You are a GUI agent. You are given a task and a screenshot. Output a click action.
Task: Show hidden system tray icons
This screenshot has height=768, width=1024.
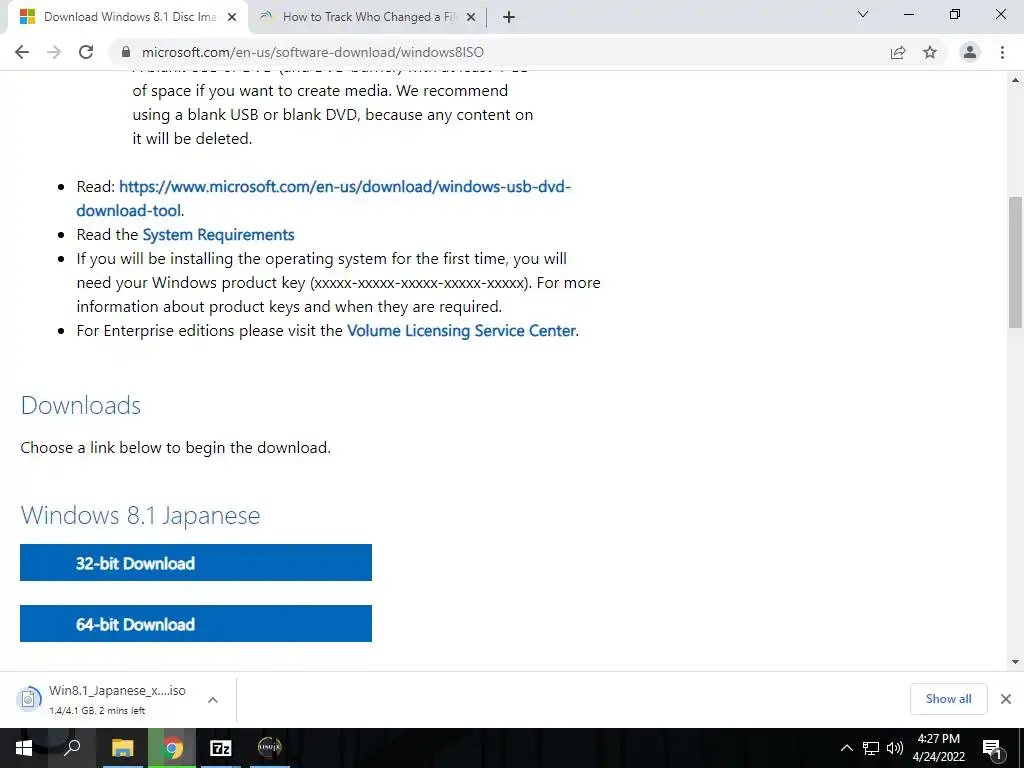click(x=846, y=748)
